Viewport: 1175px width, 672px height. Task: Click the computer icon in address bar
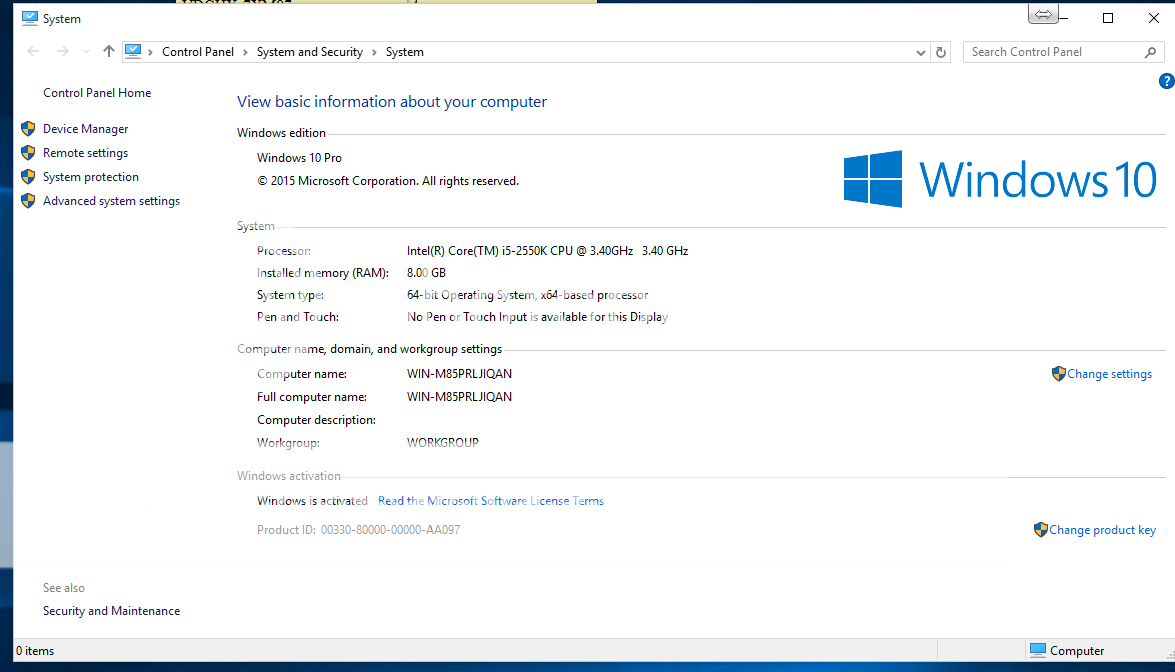pyautogui.click(x=133, y=51)
